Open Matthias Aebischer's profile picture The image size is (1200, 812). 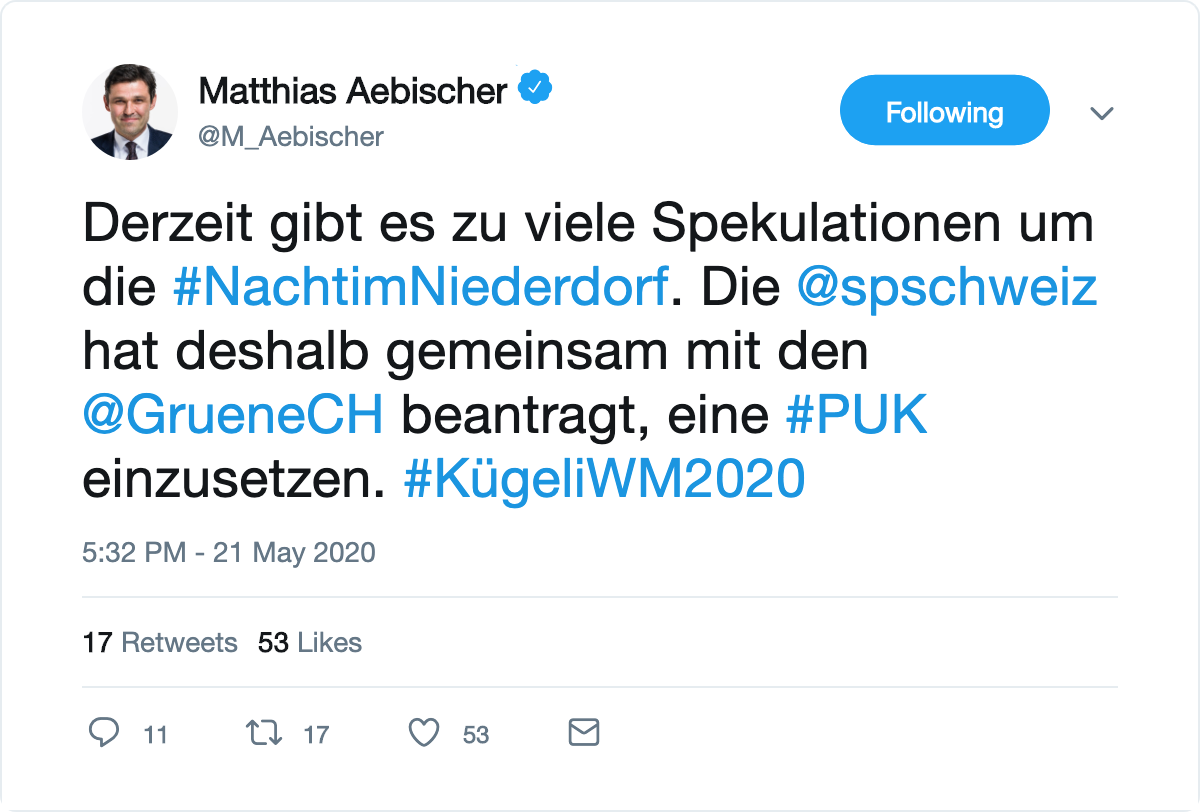click(130, 112)
